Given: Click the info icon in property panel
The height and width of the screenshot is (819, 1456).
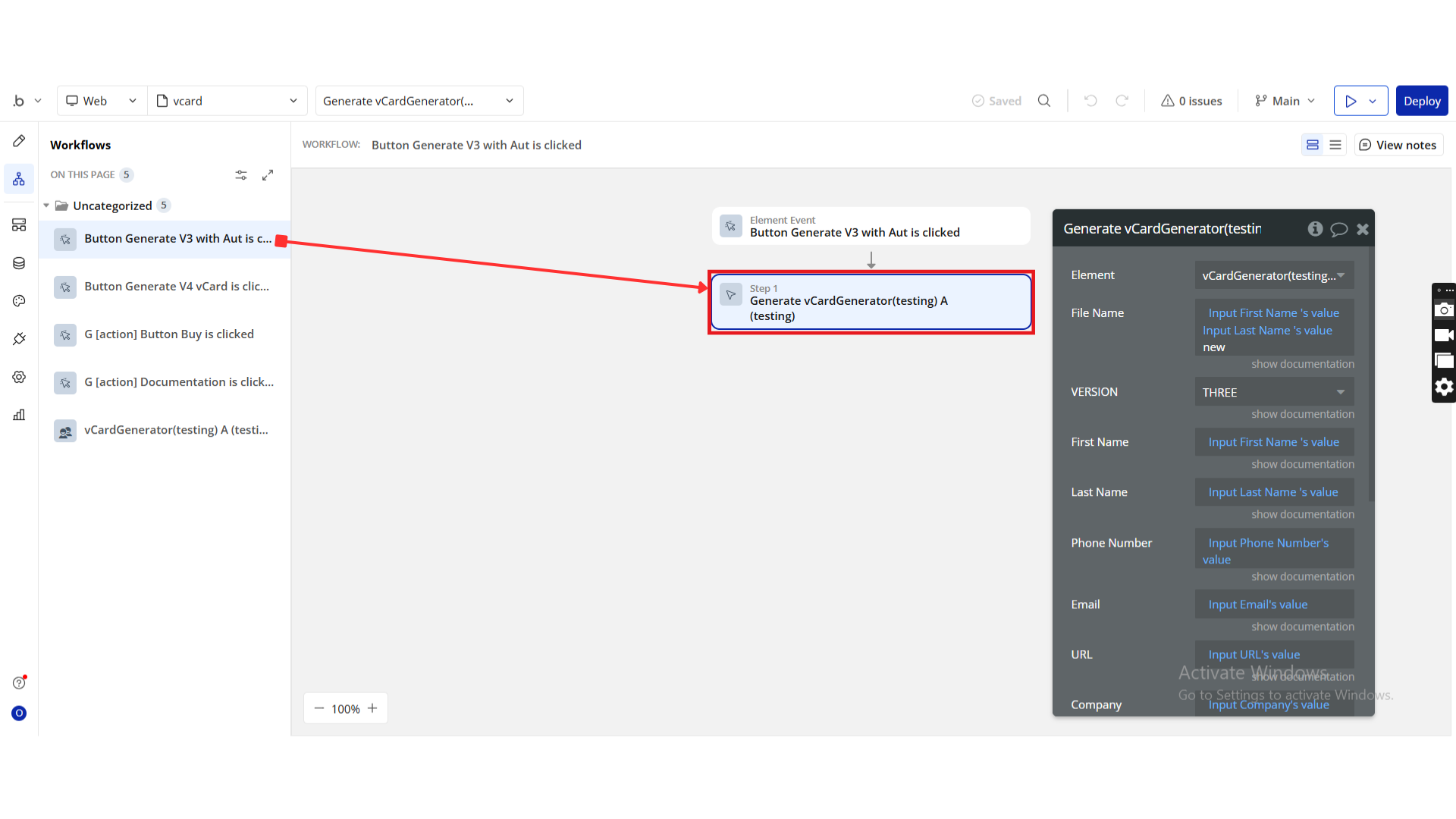Looking at the screenshot, I should [x=1315, y=229].
